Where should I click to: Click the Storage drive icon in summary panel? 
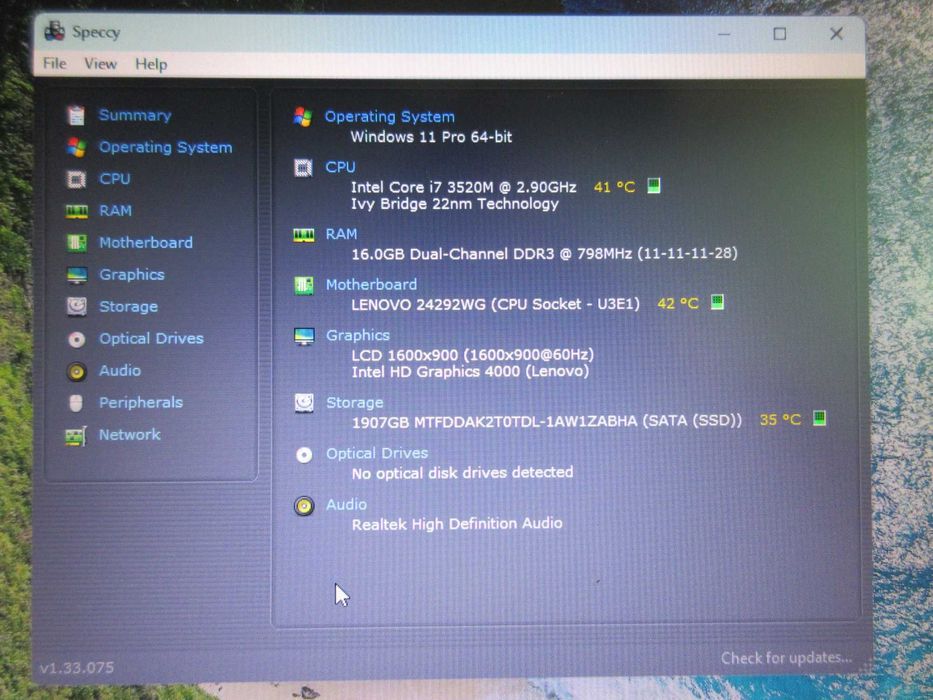click(x=304, y=403)
